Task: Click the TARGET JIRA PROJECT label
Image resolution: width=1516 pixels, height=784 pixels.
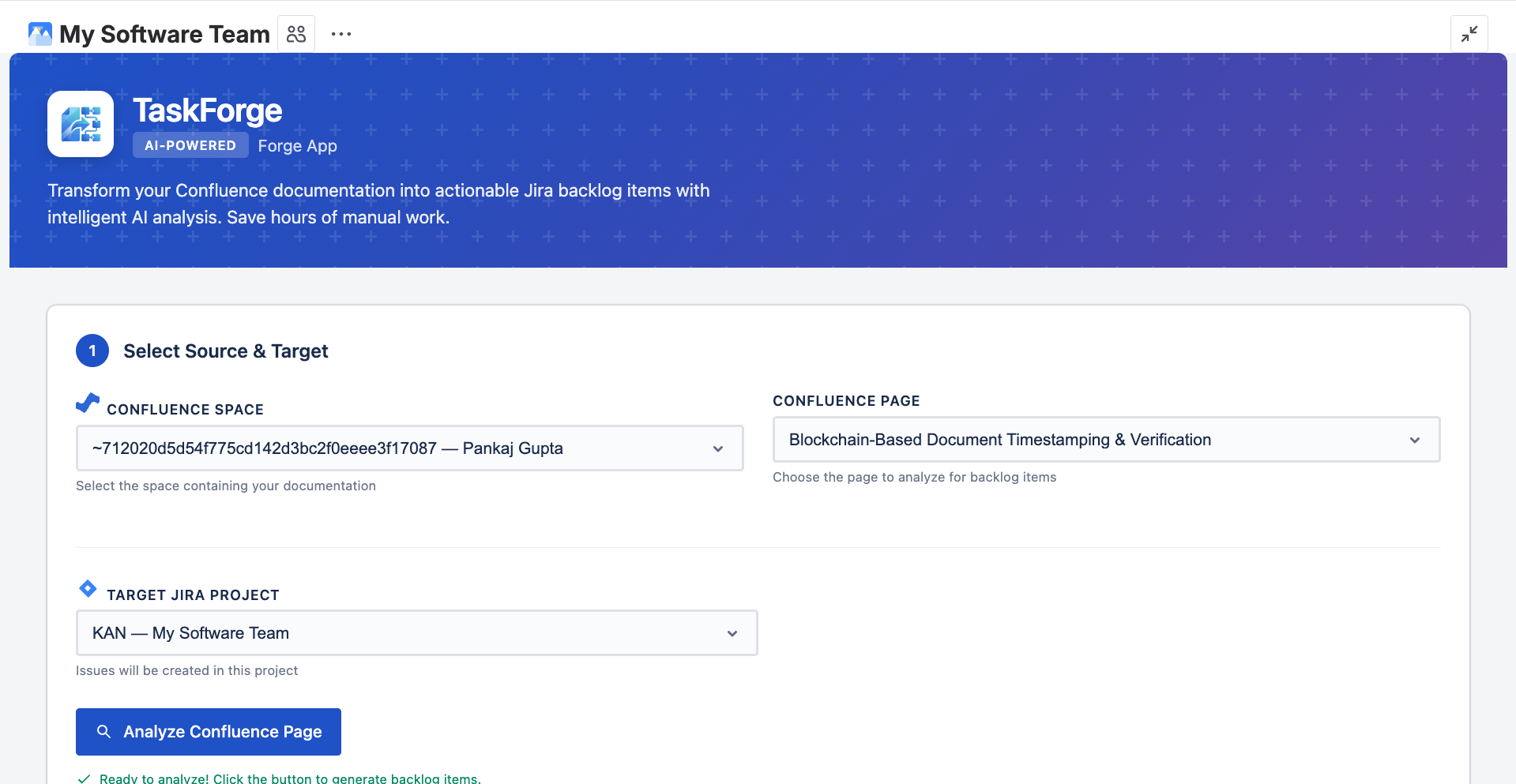Action: click(194, 595)
